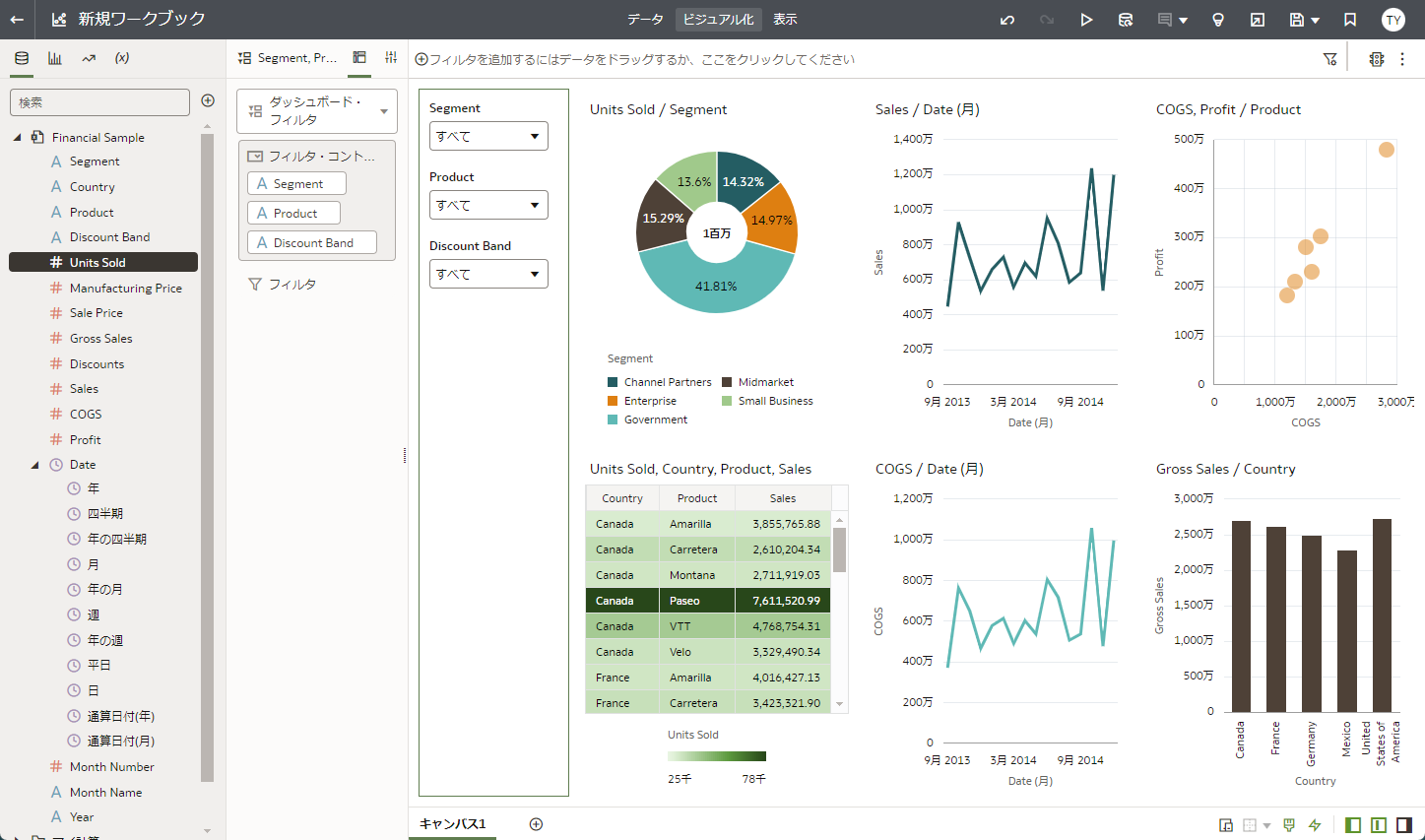Select the Gross Sales data element
Viewport: 1425px width, 840px height.
pyautogui.click(x=100, y=338)
